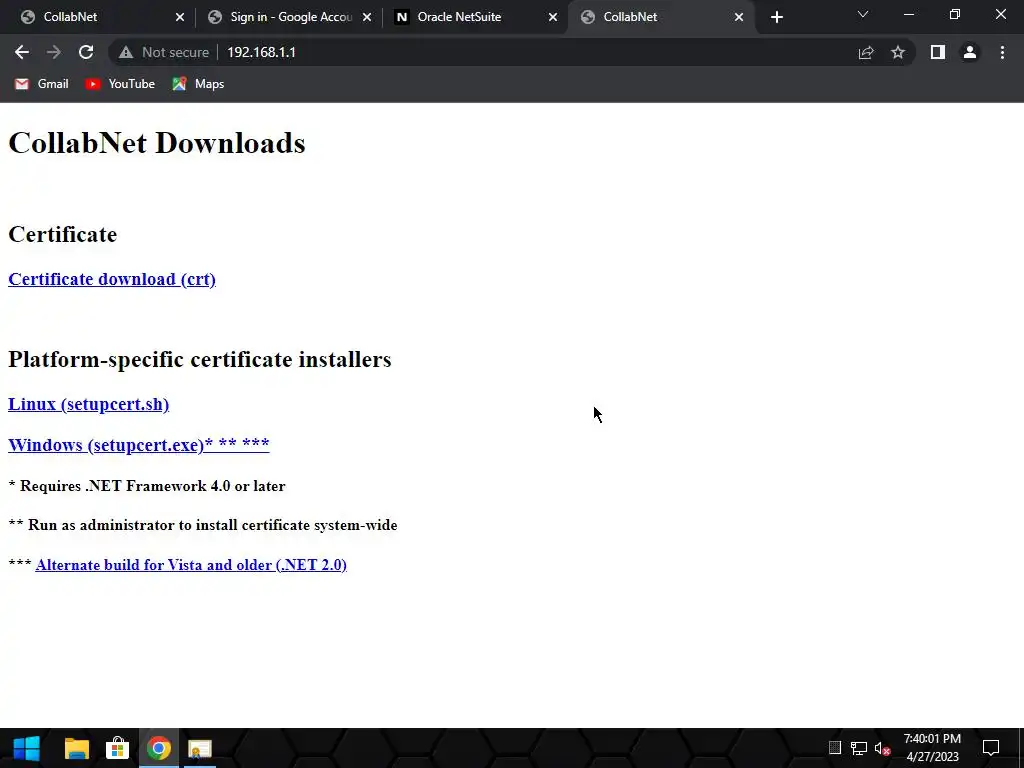Screen dimensions: 1024x768
Task: Open the notification center icon
Action: (991, 748)
